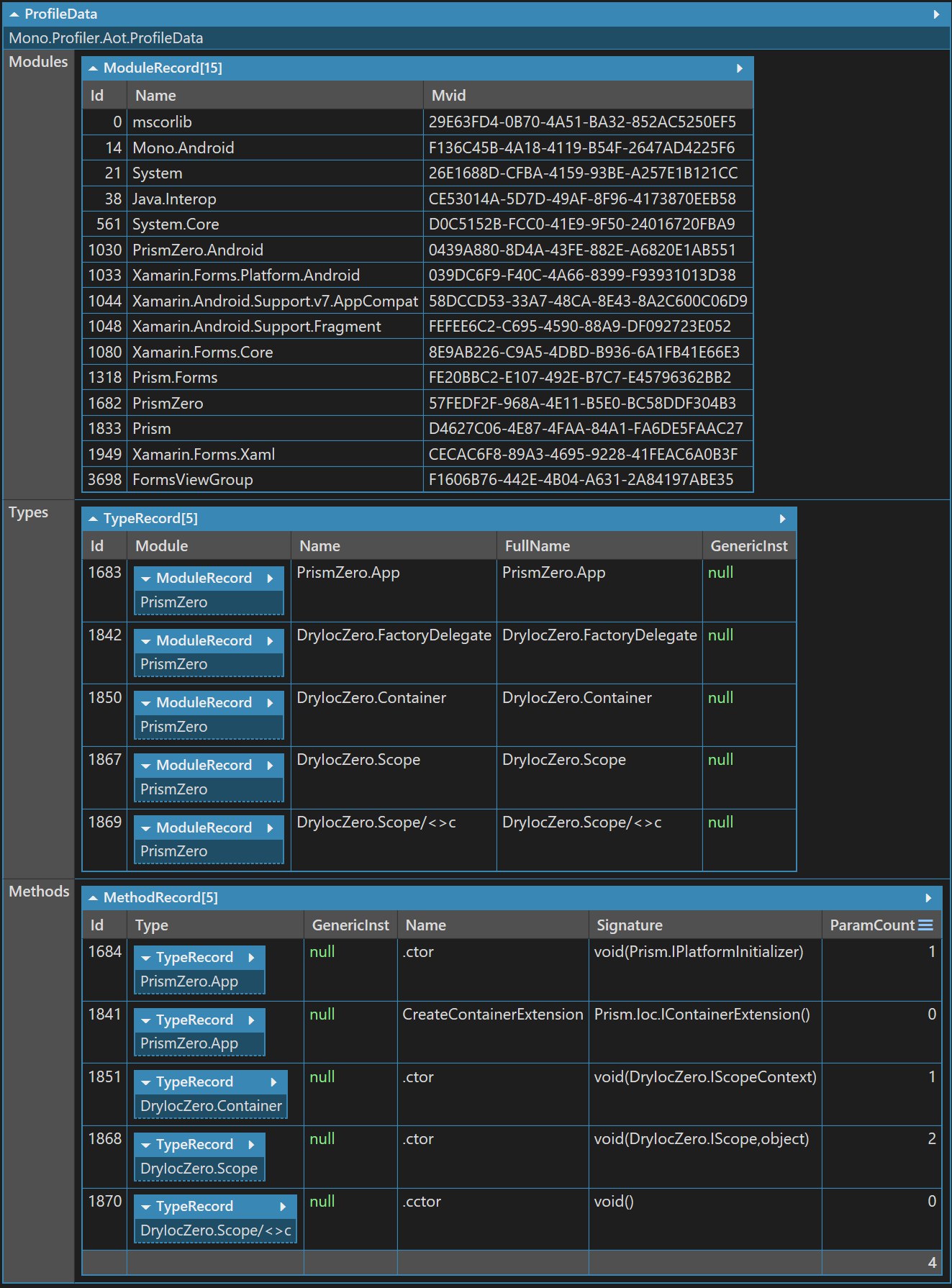Click the right arrow on MethodRecord[5] header
952x1288 pixels.
tap(928, 898)
